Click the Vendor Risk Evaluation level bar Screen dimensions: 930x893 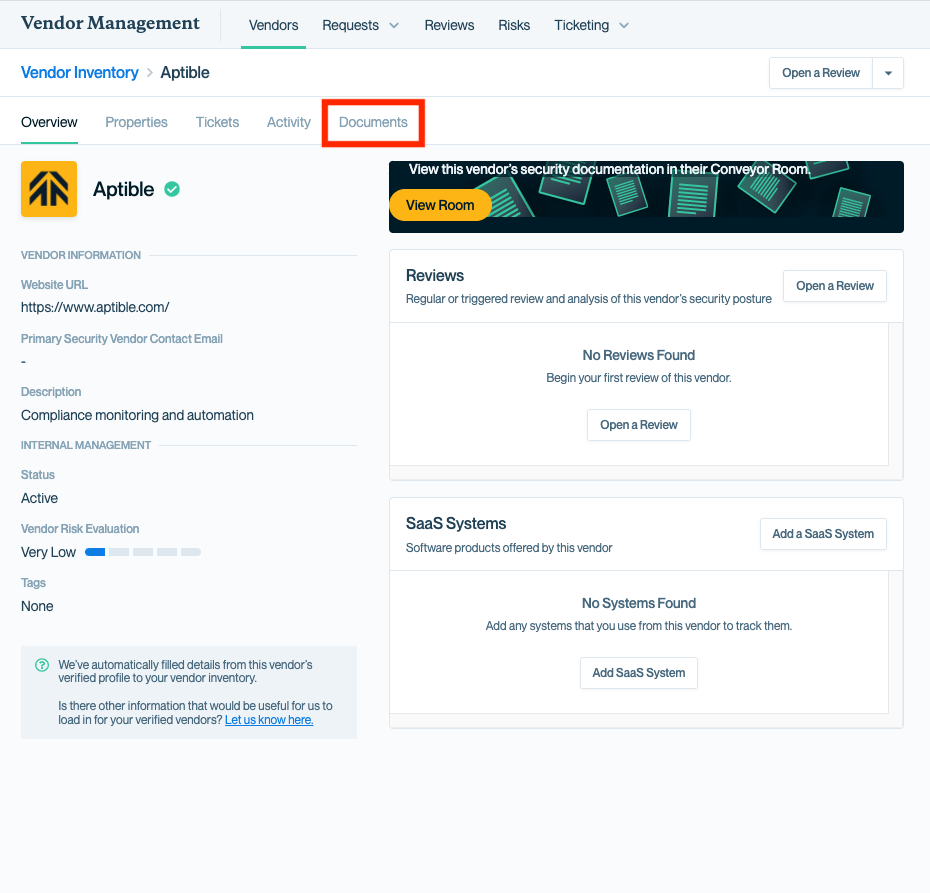tap(143, 552)
